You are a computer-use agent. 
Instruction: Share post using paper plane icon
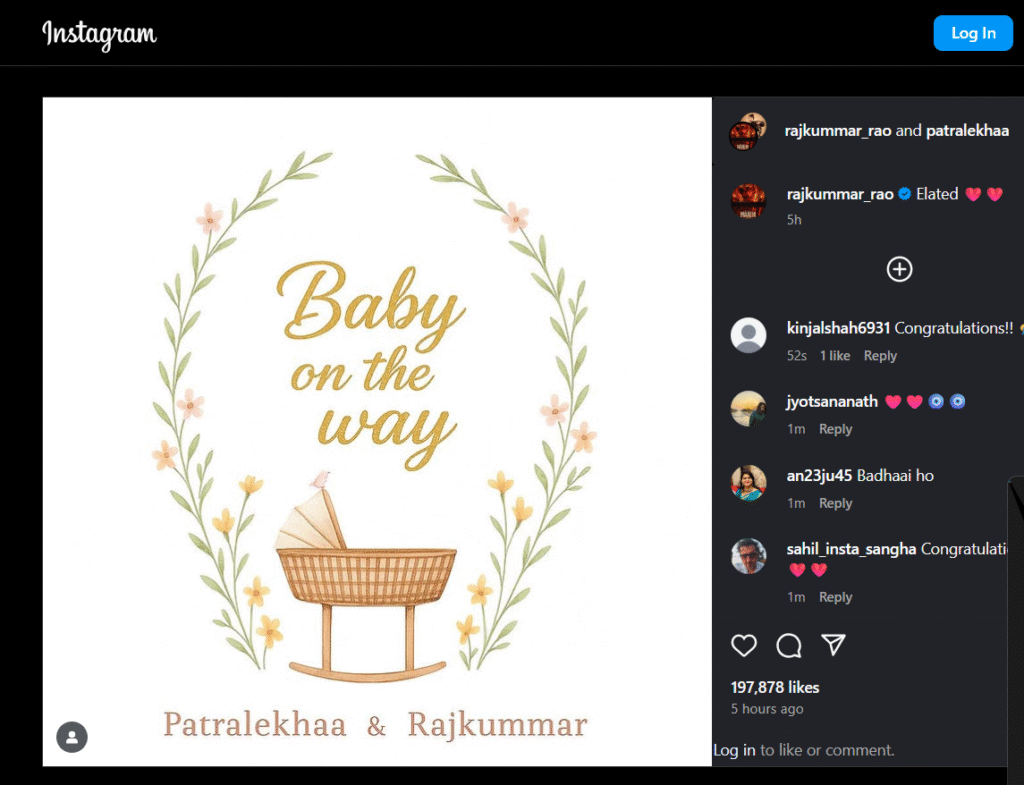833,645
